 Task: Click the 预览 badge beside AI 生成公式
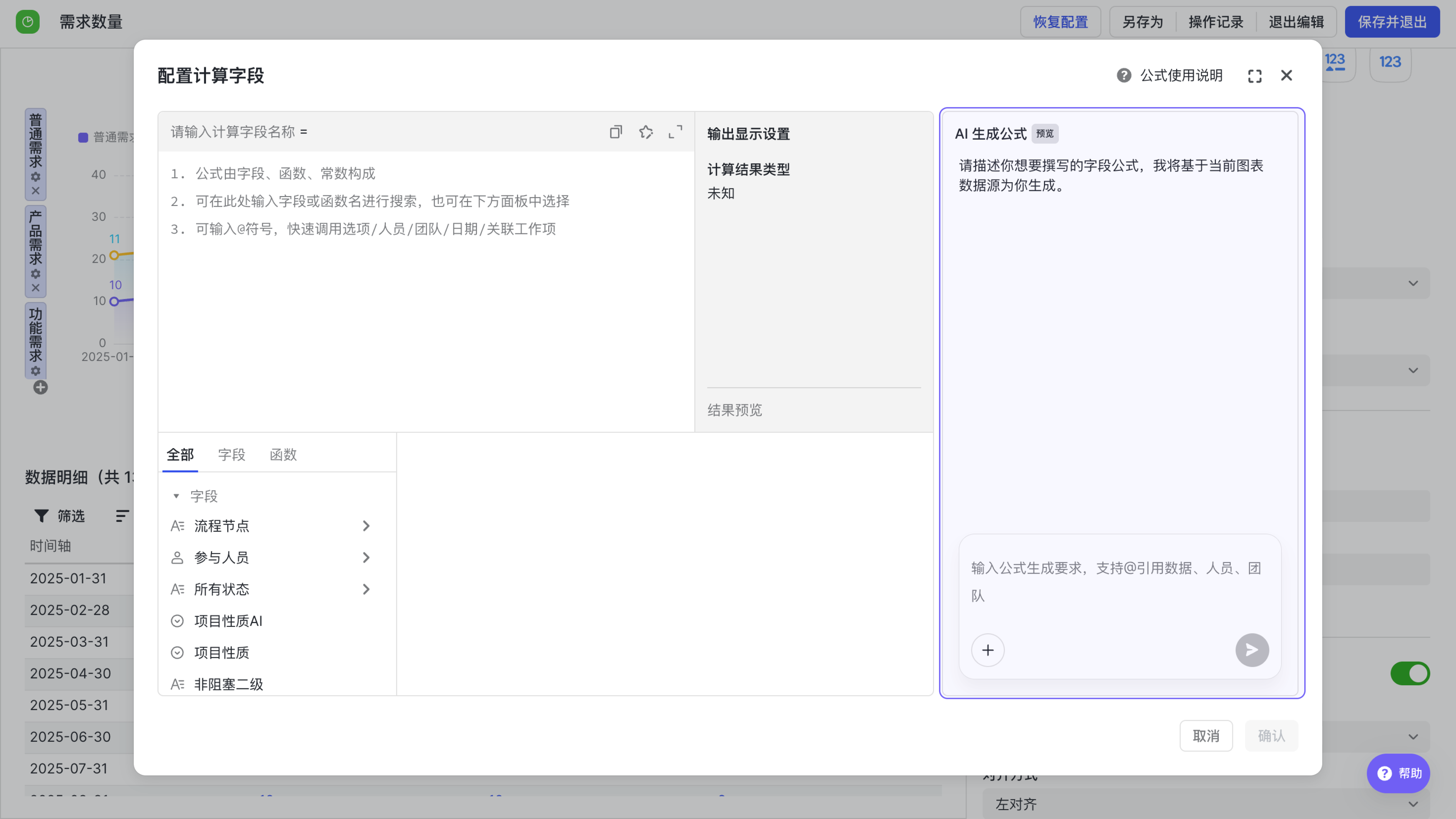click(1045, 134)
